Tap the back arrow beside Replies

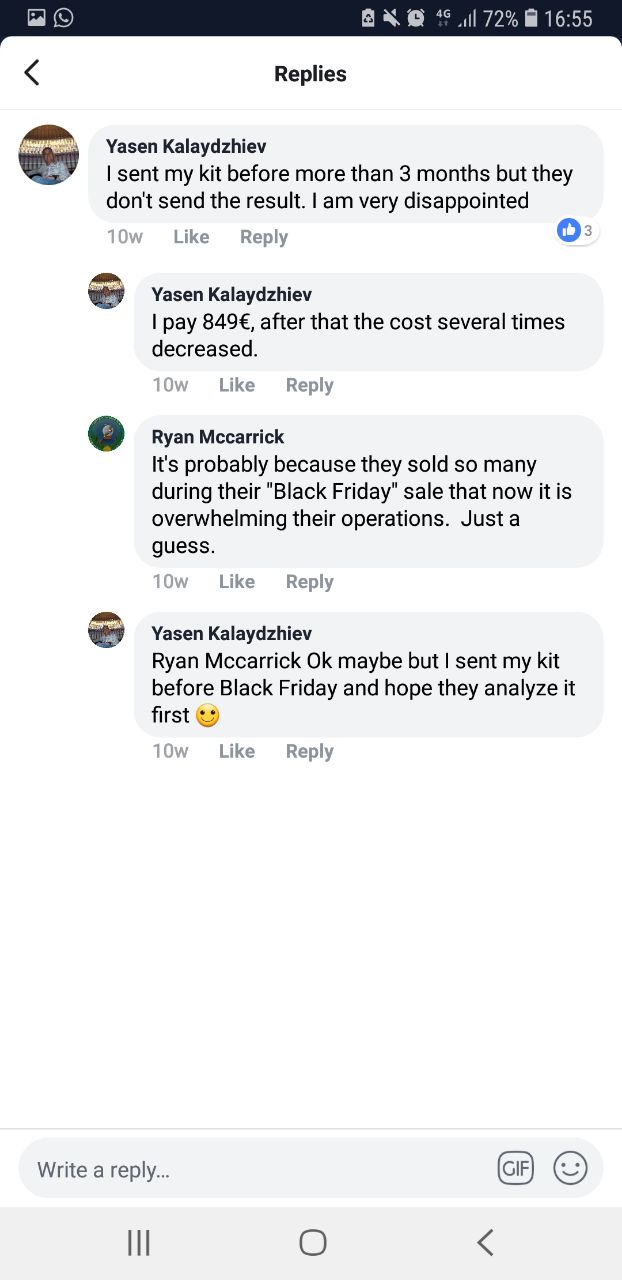coord(32,72)
